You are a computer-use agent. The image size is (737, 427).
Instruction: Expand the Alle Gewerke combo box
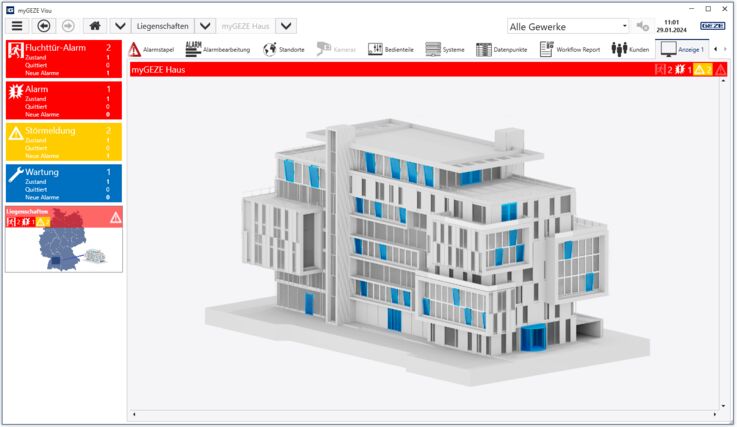pos(568,27)
